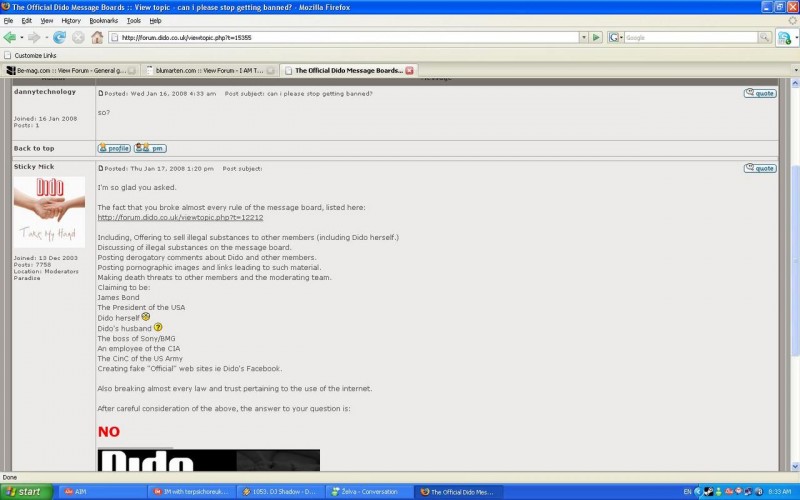Switch to the blumarten.com View Forum tab
800x500 pixels.
[209, 70]
